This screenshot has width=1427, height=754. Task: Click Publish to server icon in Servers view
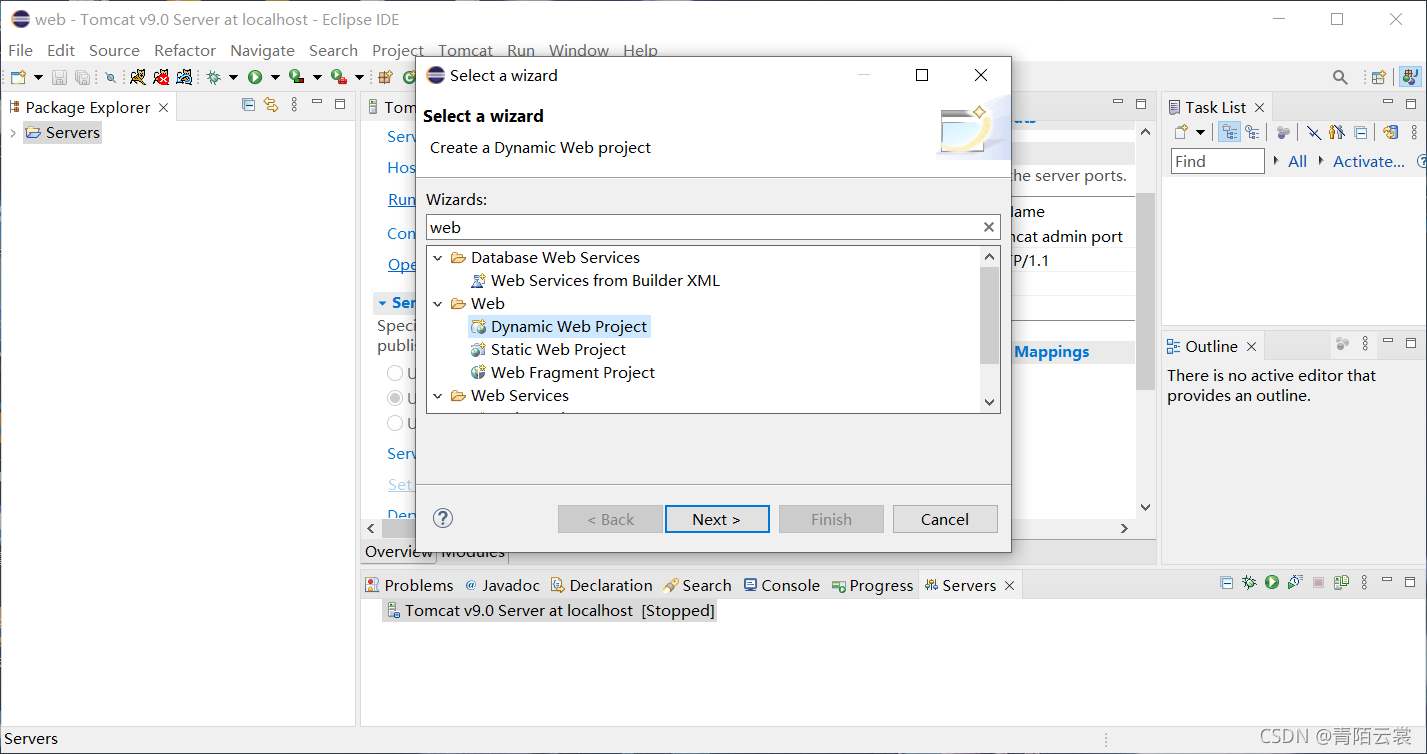coord(1341,582)
